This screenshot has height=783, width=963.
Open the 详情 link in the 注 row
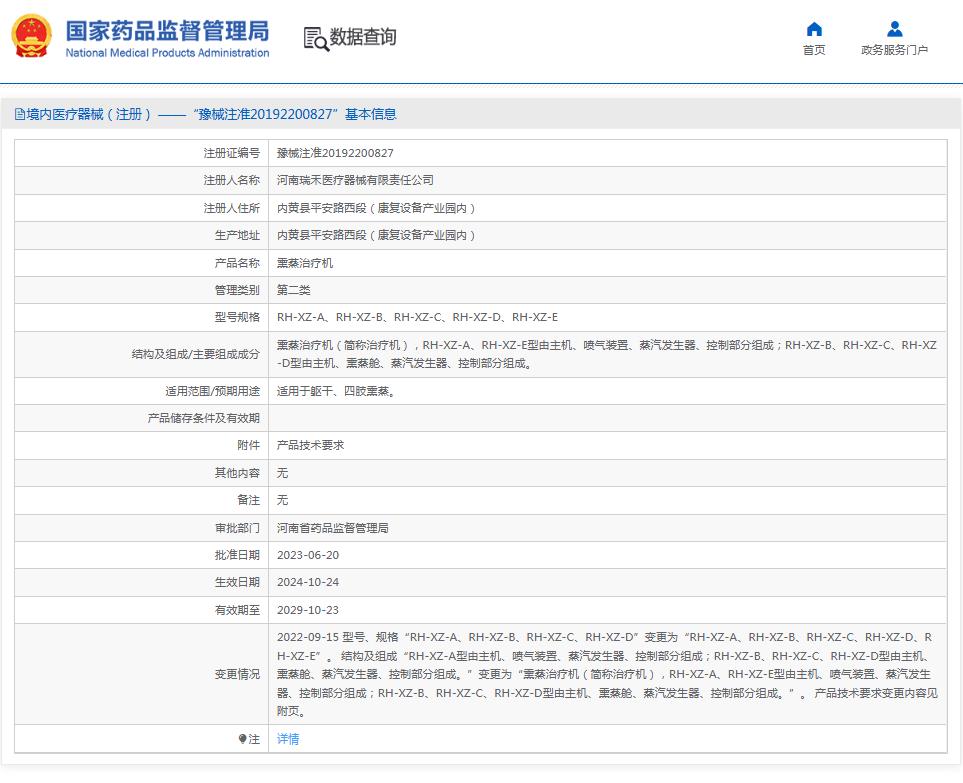tap(287, 738)
